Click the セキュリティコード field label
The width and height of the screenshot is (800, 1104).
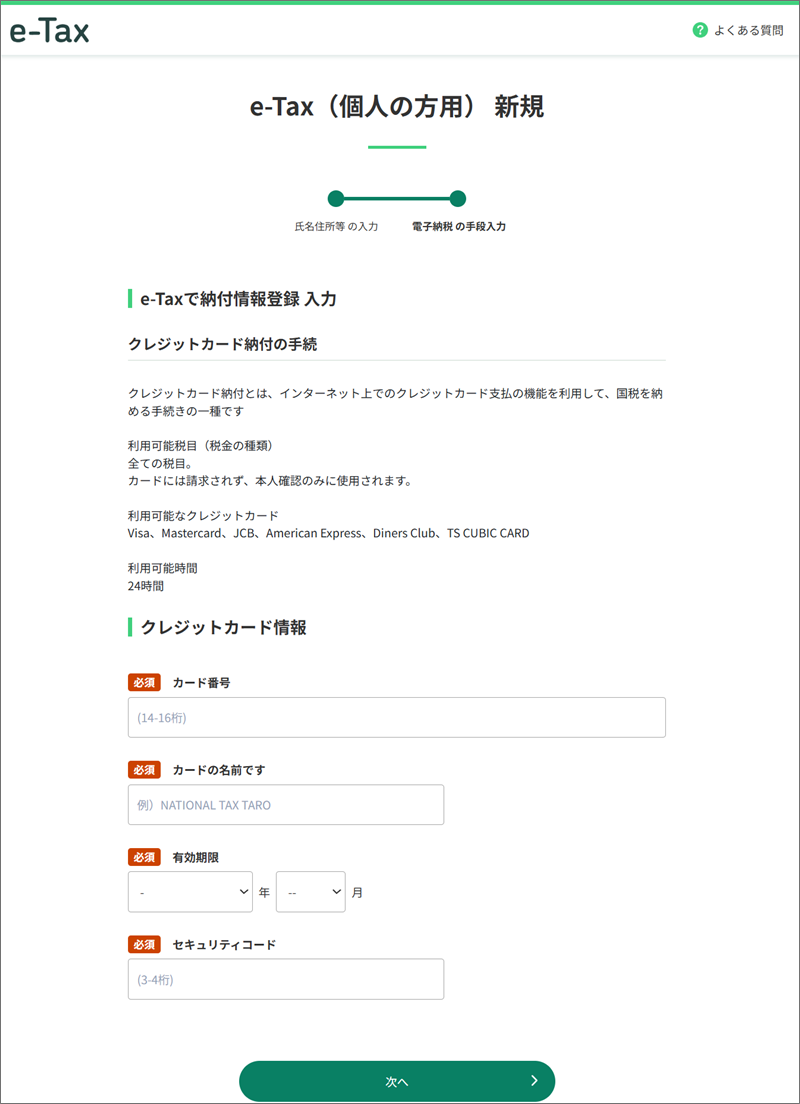[x=224, y=944]
